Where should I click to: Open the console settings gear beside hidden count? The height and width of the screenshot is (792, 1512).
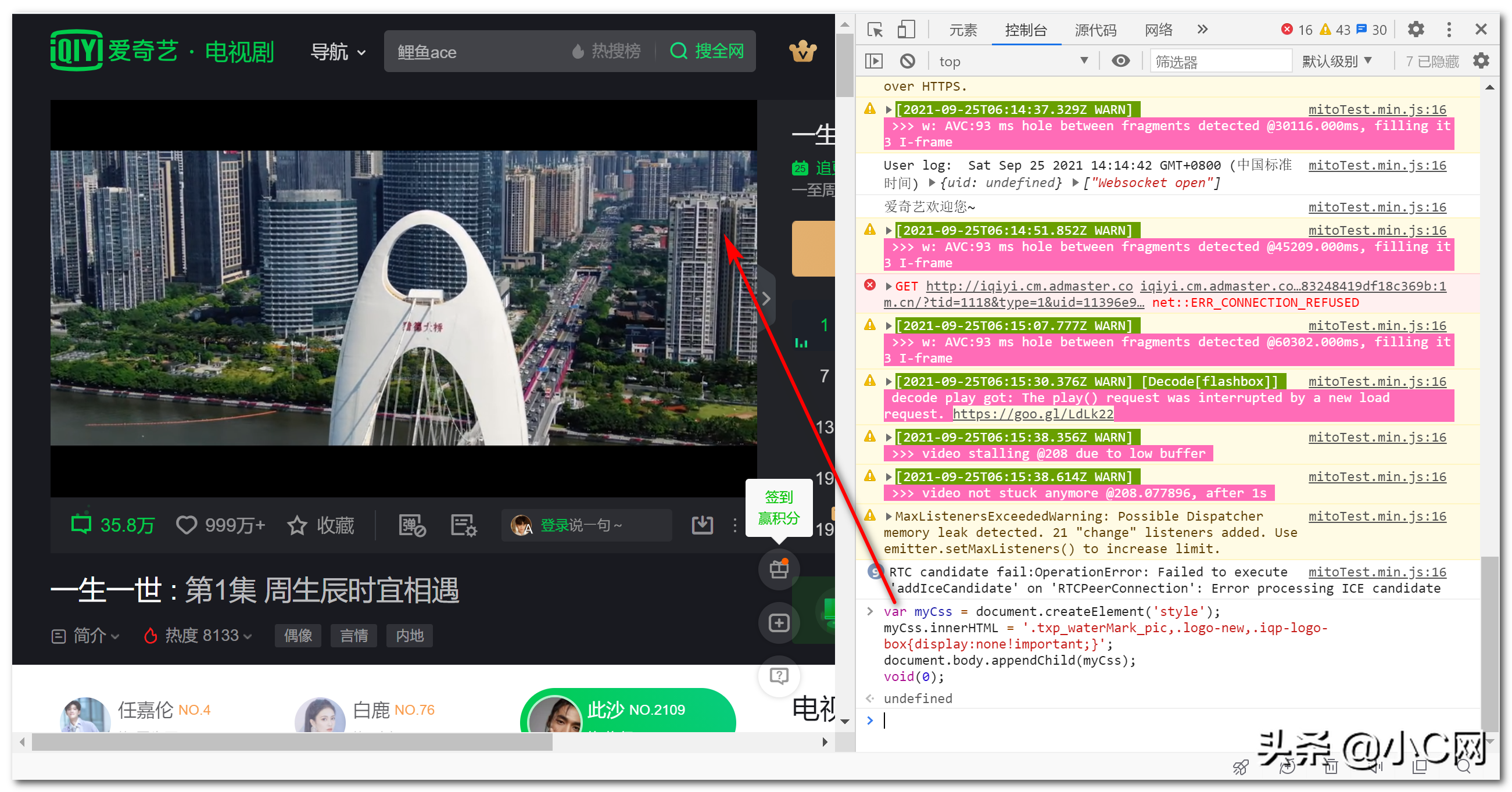[x=1481, y=61]
